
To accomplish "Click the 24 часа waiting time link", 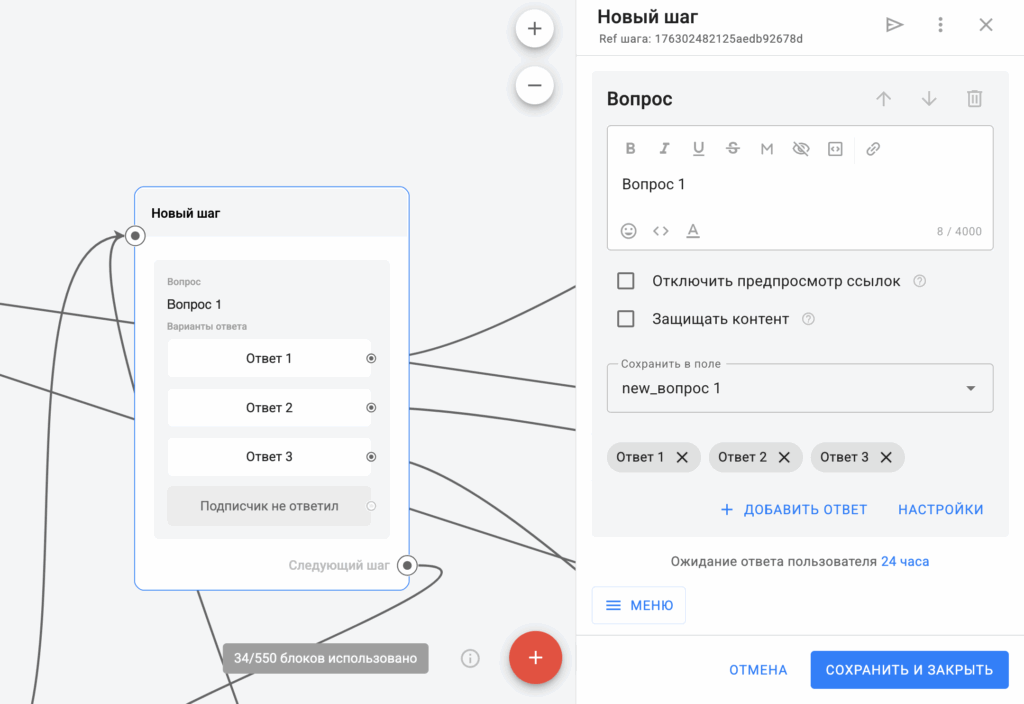I will 905,561.
